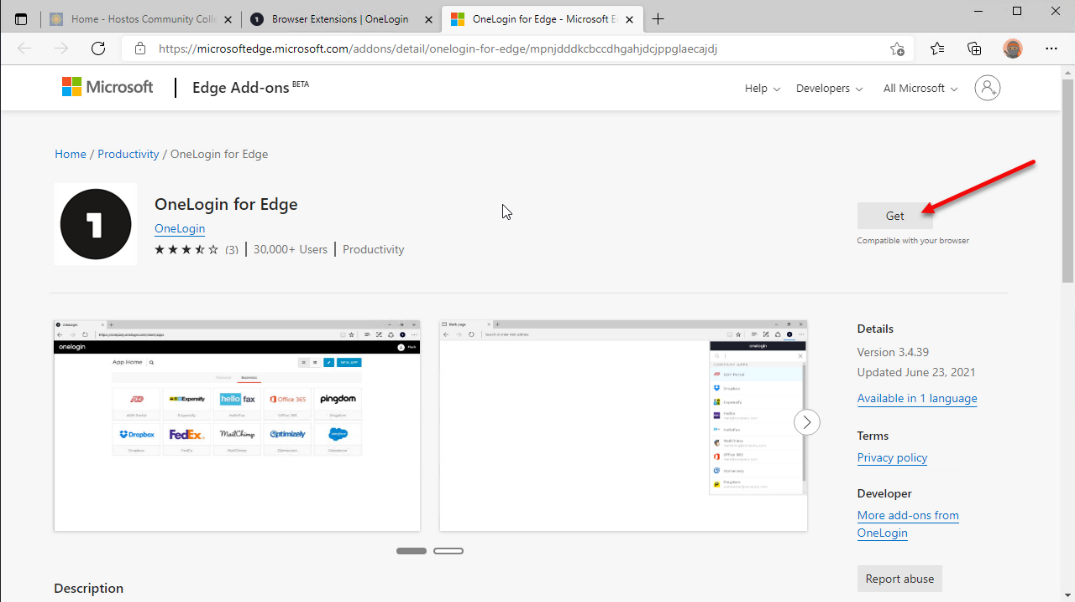The width and height of the screenshot is (1075, 602).
Task: Show next screenshot with carousel arrow
Action: (x=807, y=422)
